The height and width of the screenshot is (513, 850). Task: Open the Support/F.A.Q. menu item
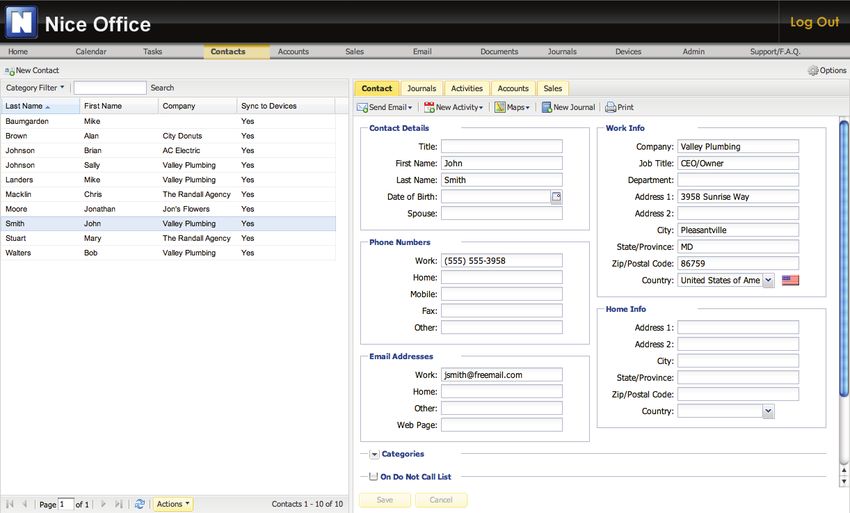click(x=775, y=52)
